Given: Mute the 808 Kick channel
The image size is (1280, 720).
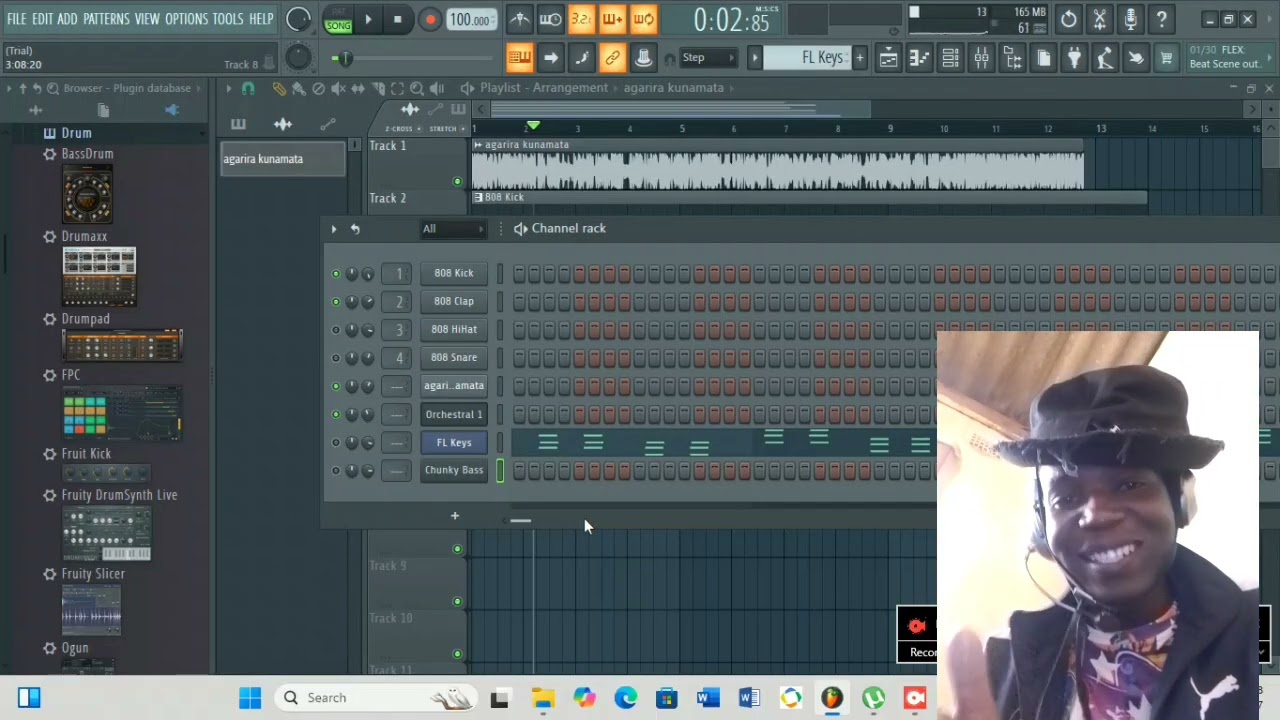Looking at the screenshot, I should [335, 273].
